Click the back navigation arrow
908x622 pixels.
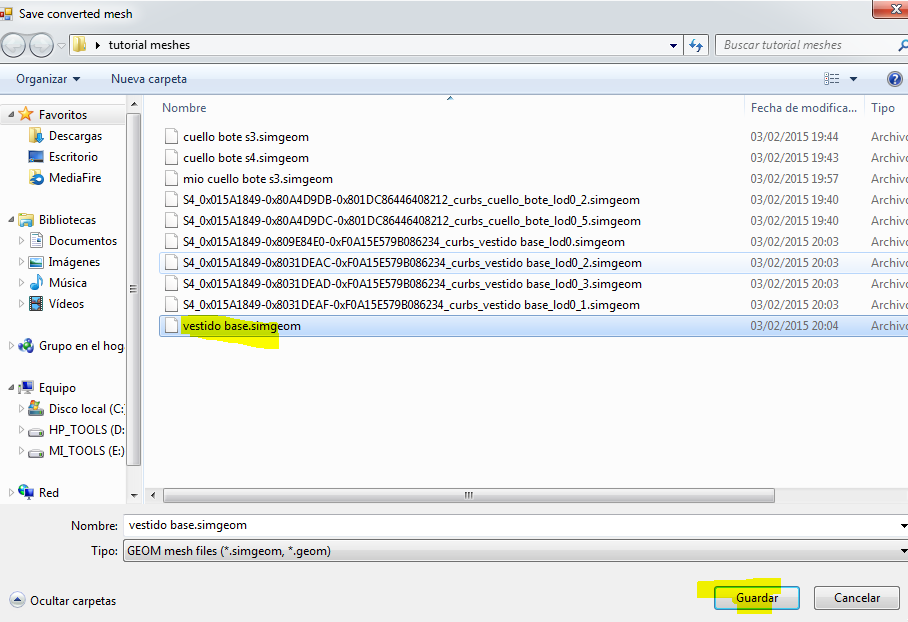[x=14, y=45]
